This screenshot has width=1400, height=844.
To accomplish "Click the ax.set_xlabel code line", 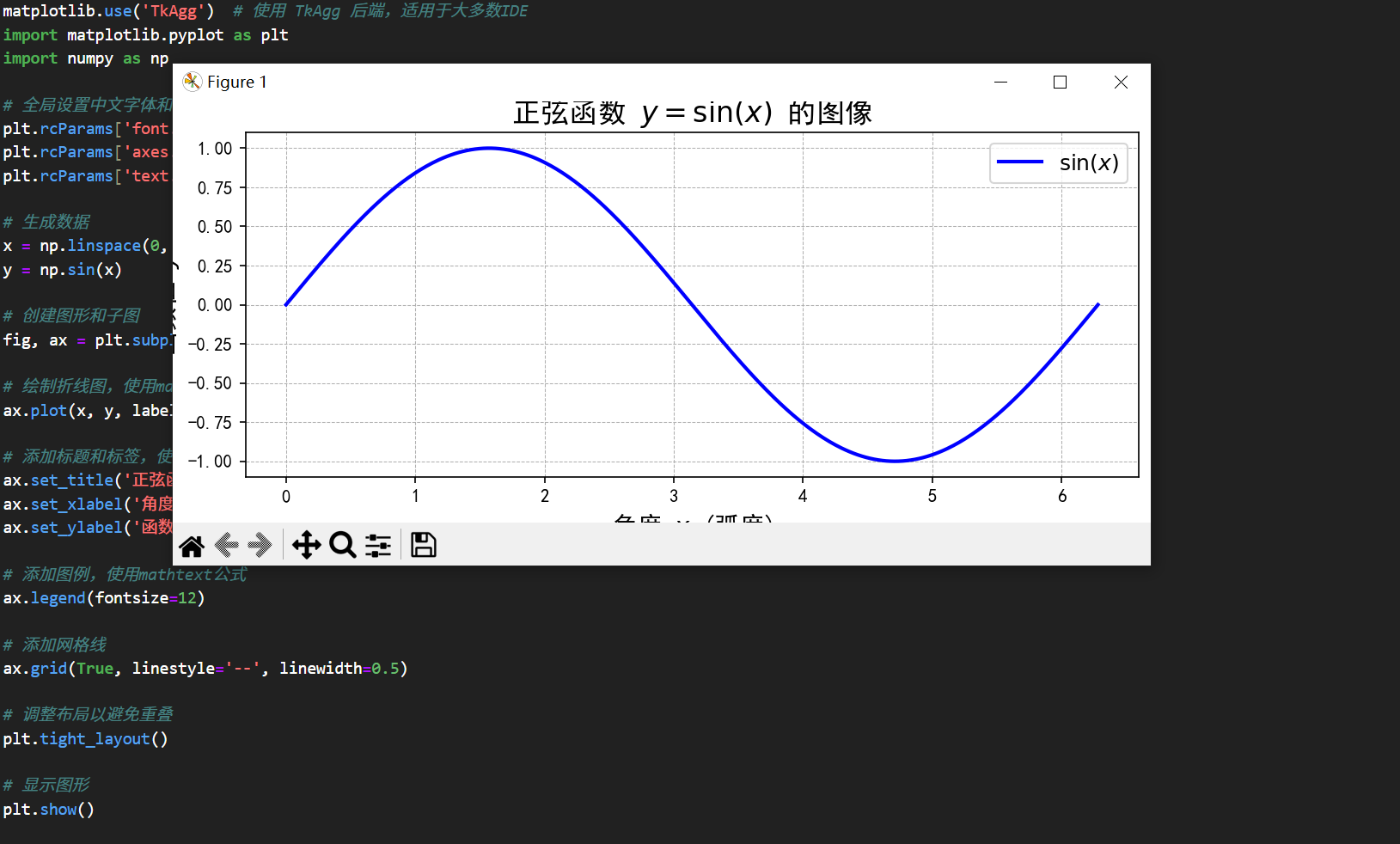I will 87,505.
